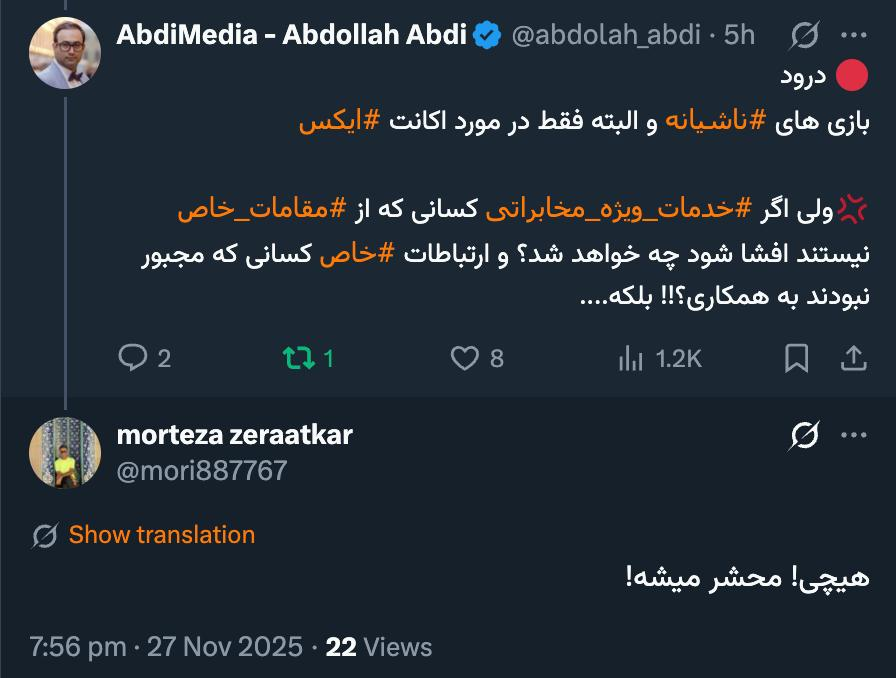
Task: Click the reply icon on Abdi's post
Action: coord(133,357)
